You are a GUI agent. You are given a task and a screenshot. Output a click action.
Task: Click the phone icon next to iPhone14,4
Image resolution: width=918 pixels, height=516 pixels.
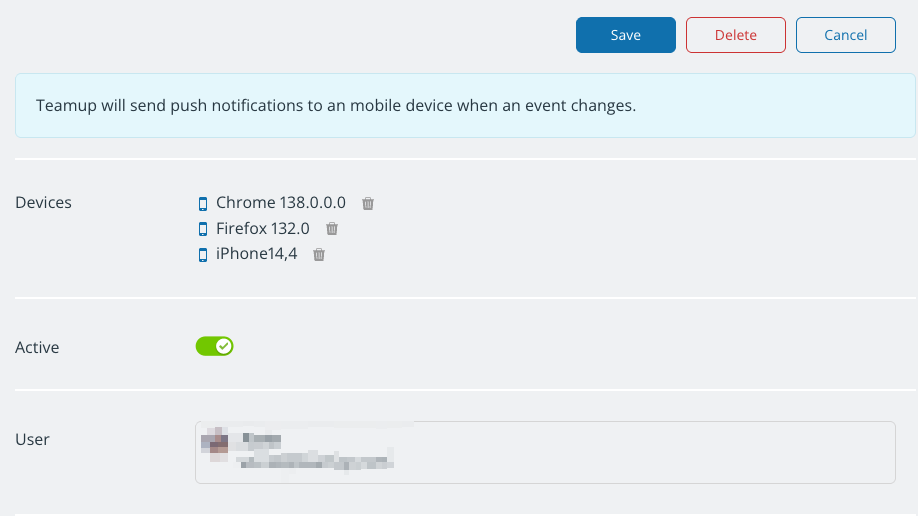point(203,255)
